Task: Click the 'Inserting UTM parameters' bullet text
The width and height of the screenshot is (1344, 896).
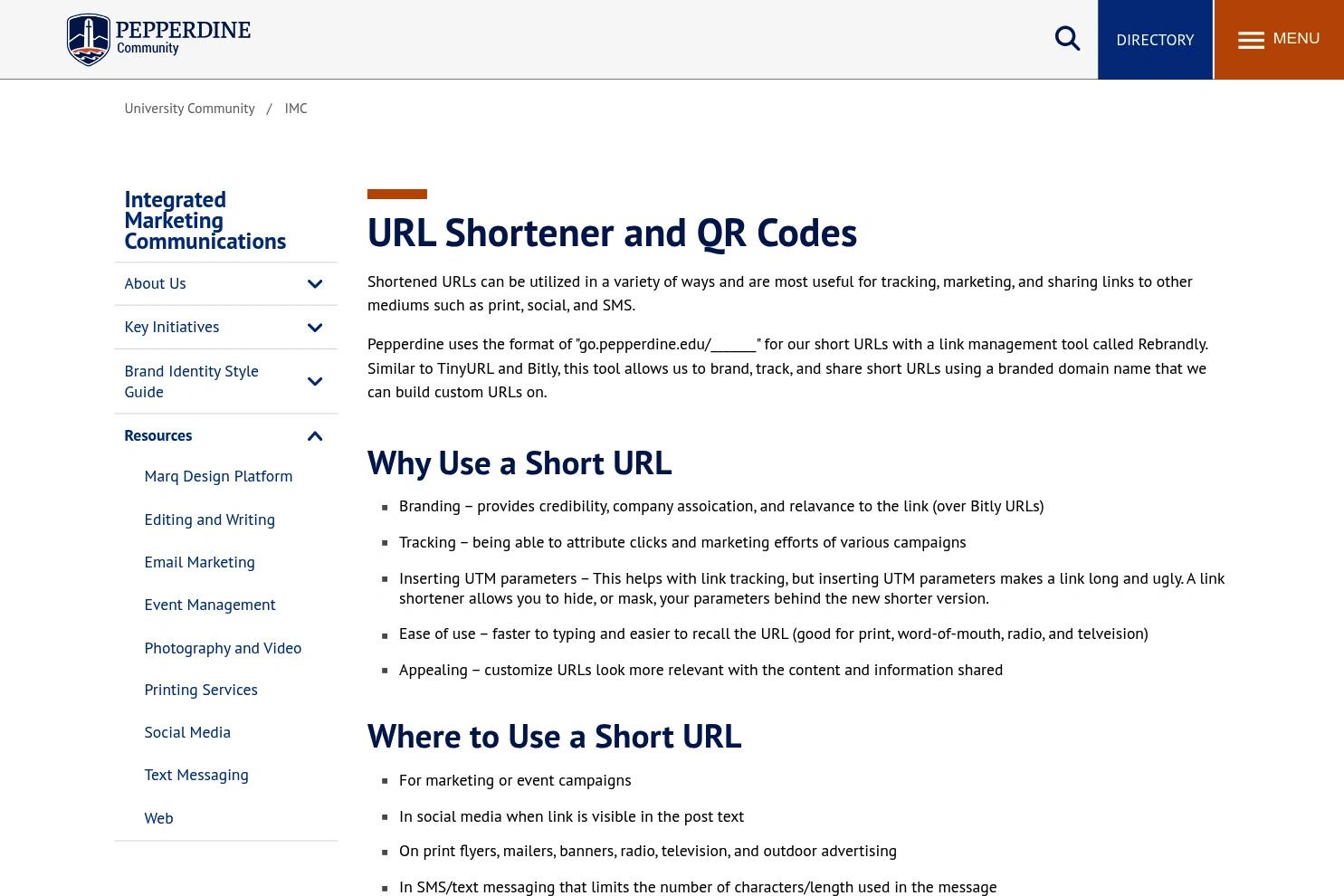Action: click(x=812, y=588)
